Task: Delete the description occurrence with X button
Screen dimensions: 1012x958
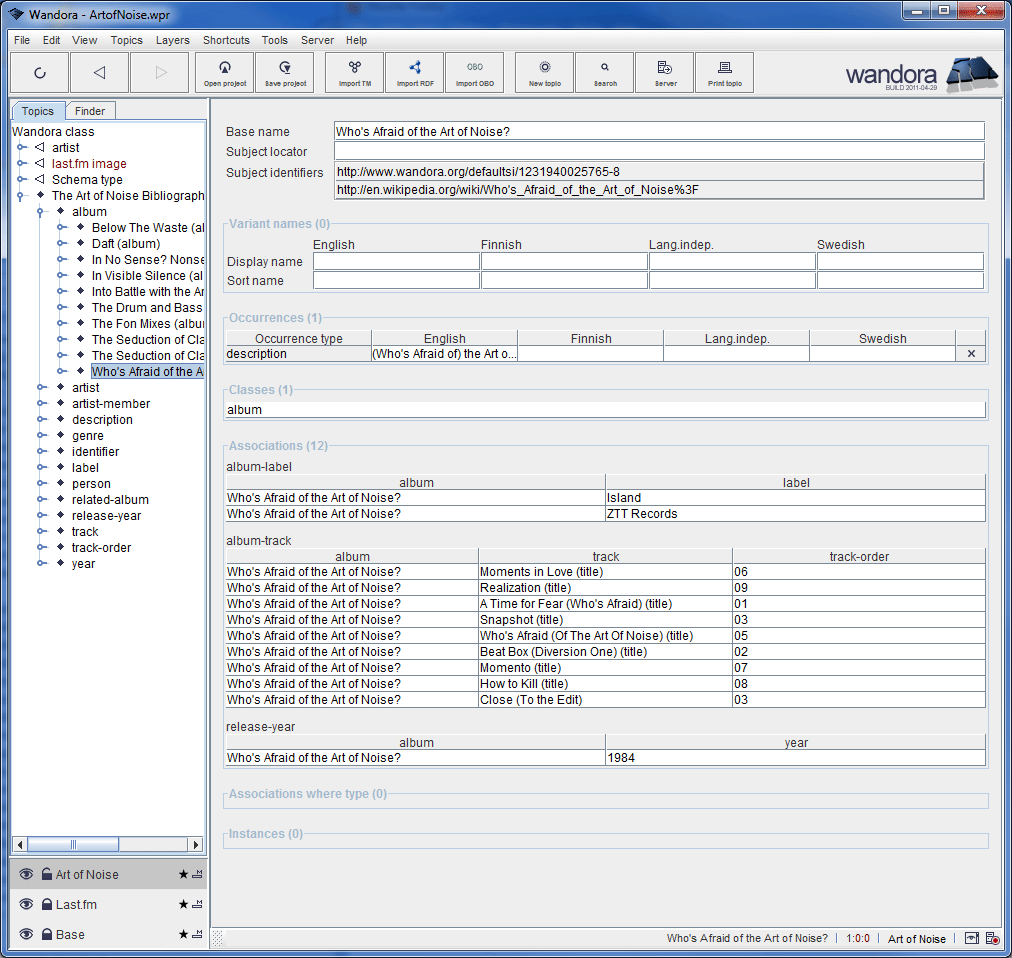Action: click(x=970, y=354)
